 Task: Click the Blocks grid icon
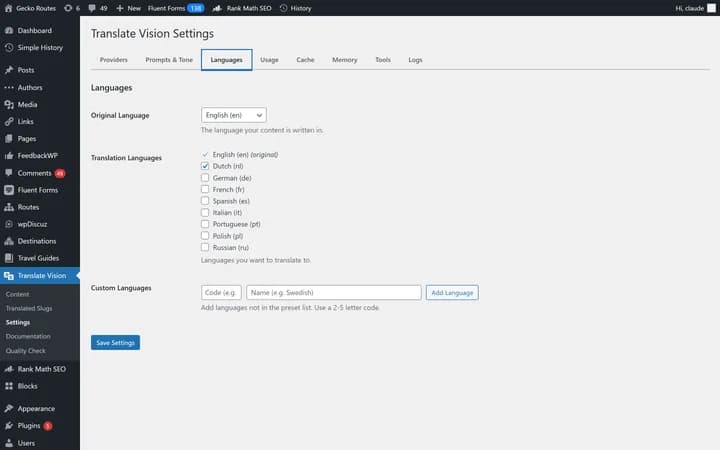[x=9, y=386]
